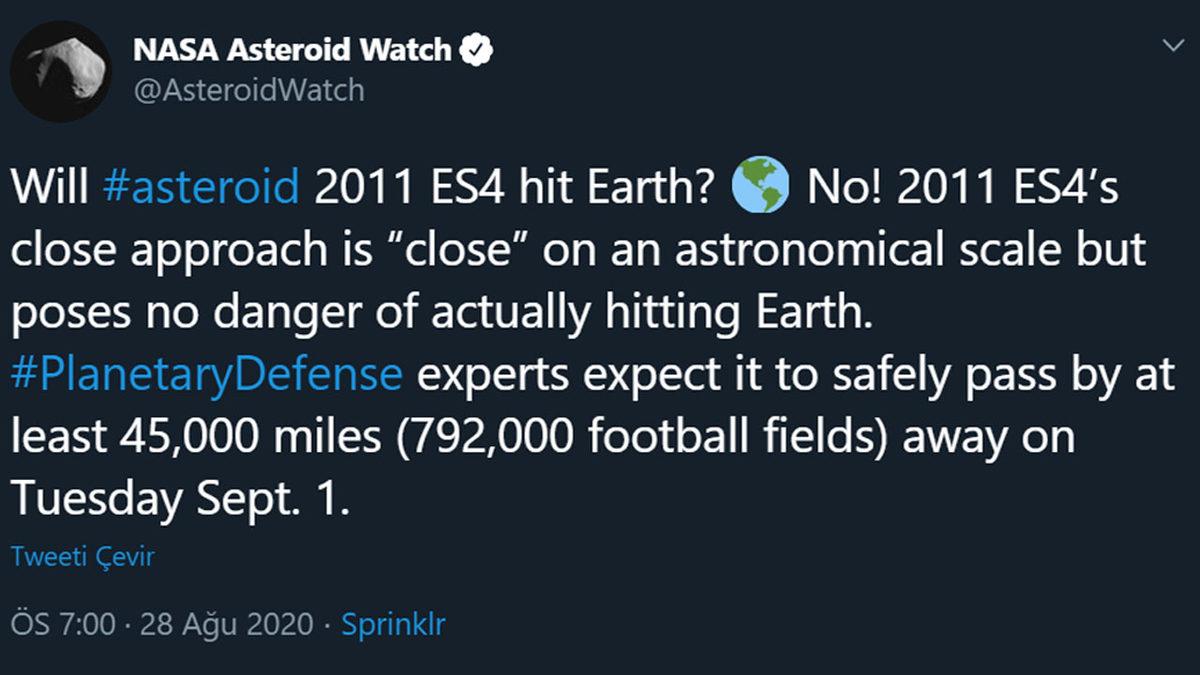Open the NASA Asteroid Watch profile name

292,50
